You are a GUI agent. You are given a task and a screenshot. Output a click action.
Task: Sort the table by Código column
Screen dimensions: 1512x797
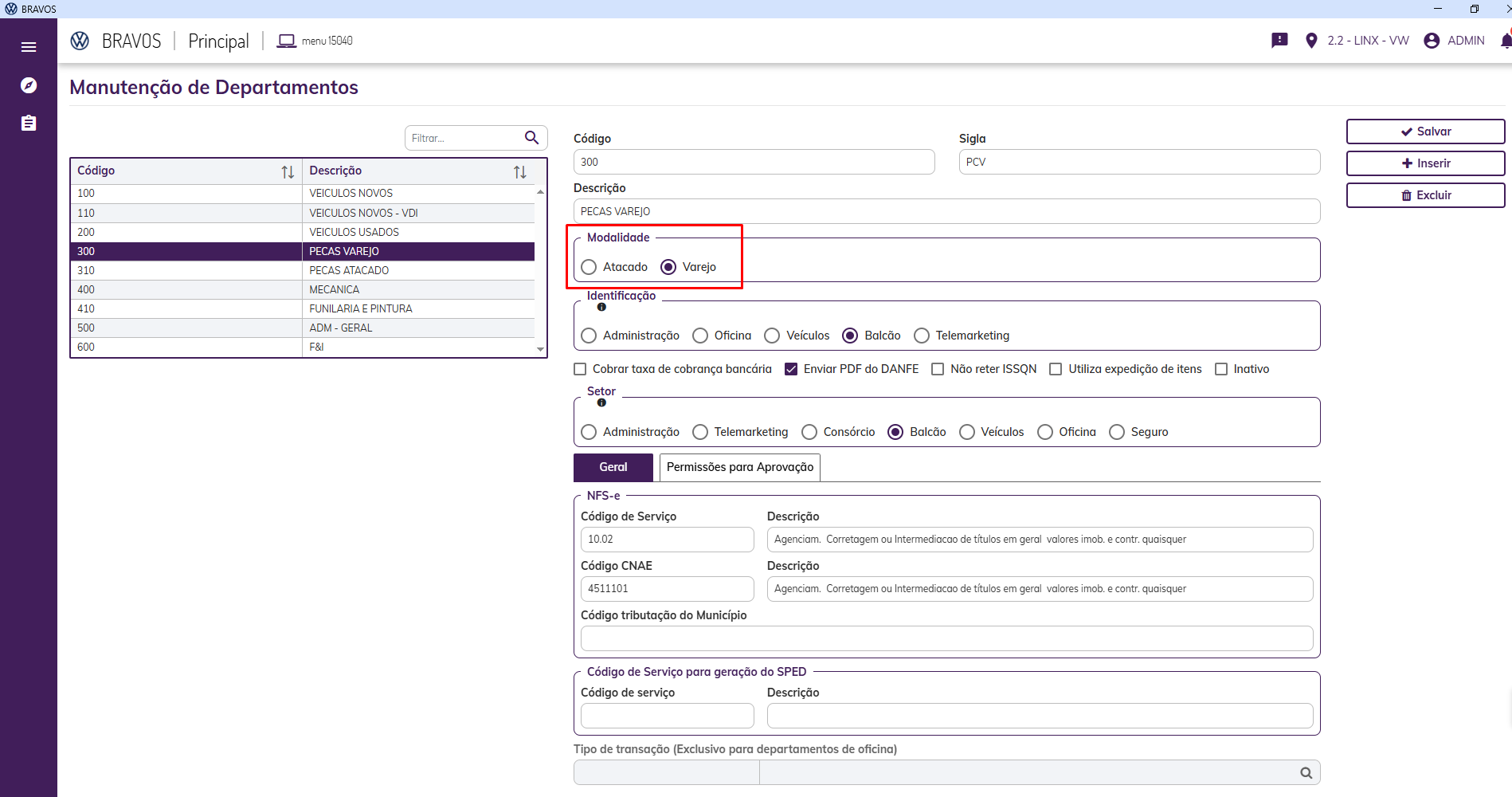point(288,171)
